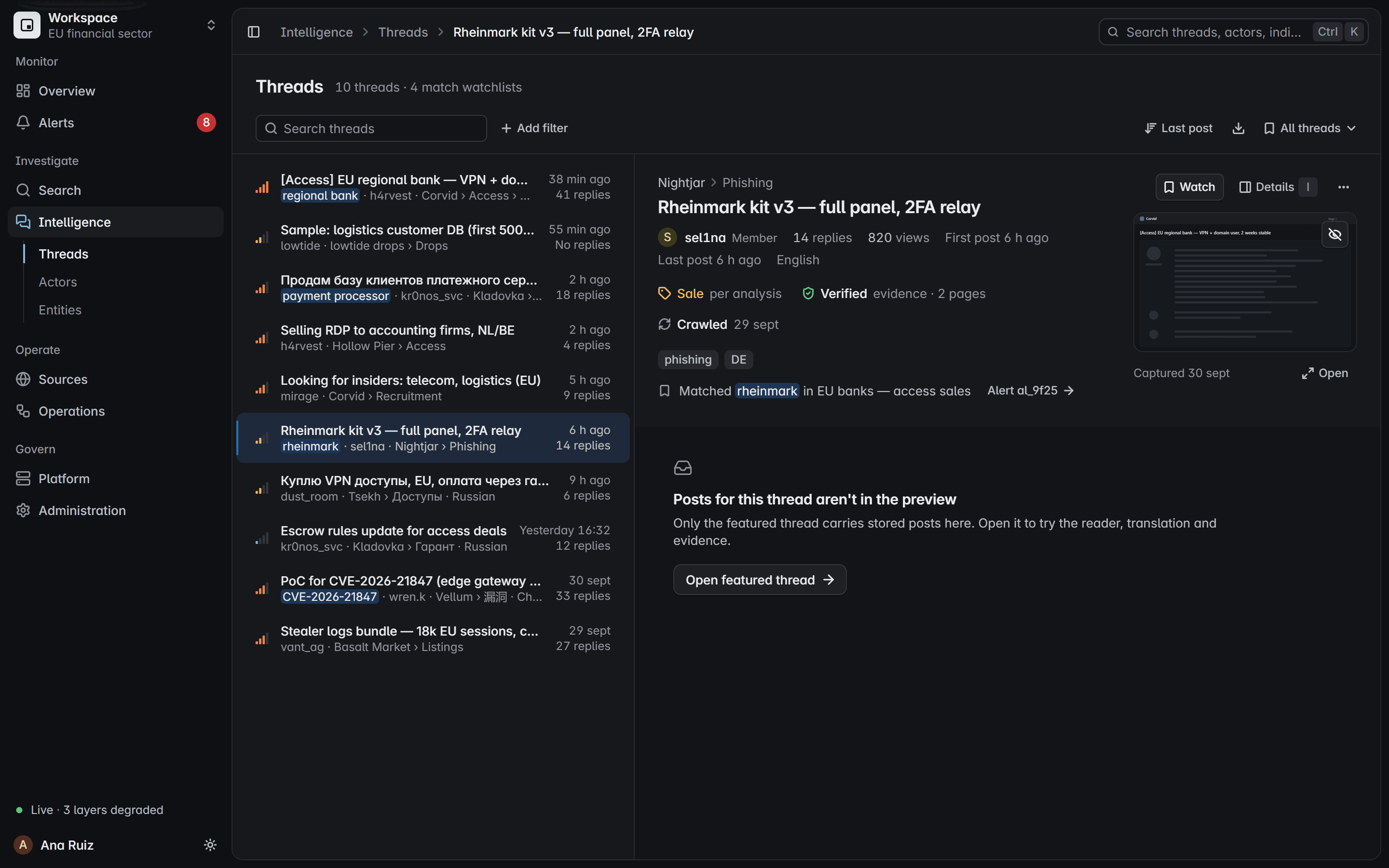Open the three-dot more options menu

pyautogui.click(x=1343, y=187)
